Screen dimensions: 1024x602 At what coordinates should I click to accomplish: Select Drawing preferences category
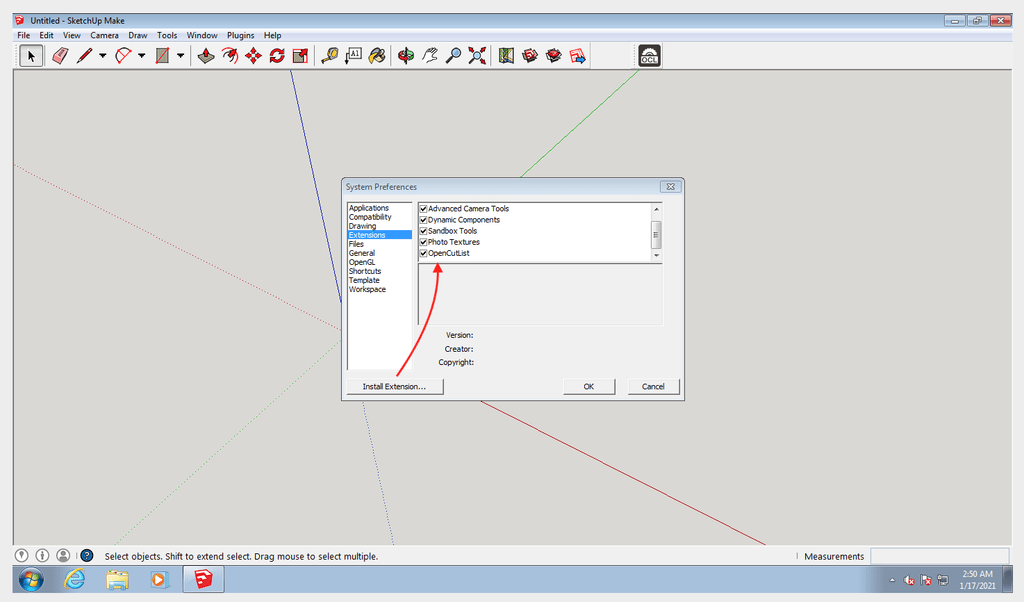(x=362, y=226)
